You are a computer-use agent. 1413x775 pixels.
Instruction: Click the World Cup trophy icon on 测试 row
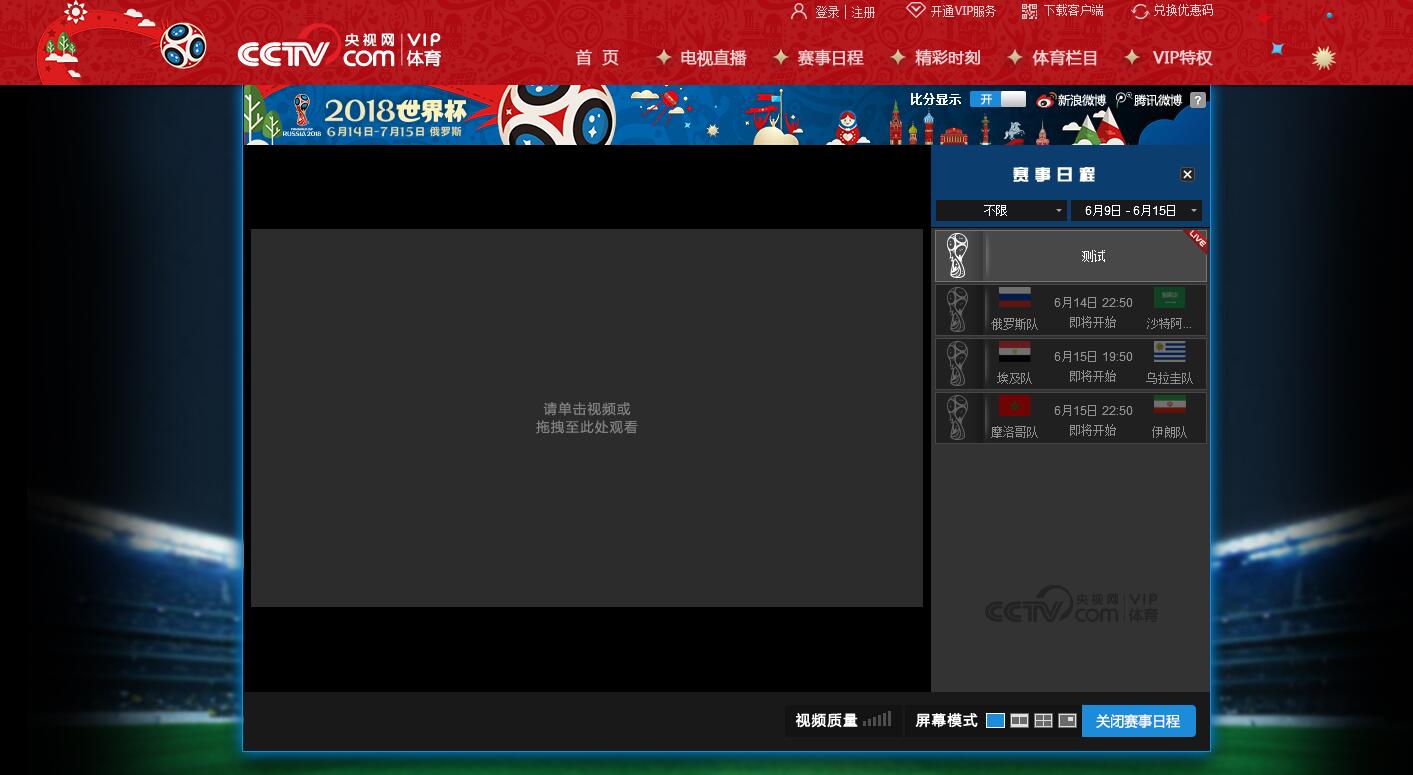pos(957,256)
